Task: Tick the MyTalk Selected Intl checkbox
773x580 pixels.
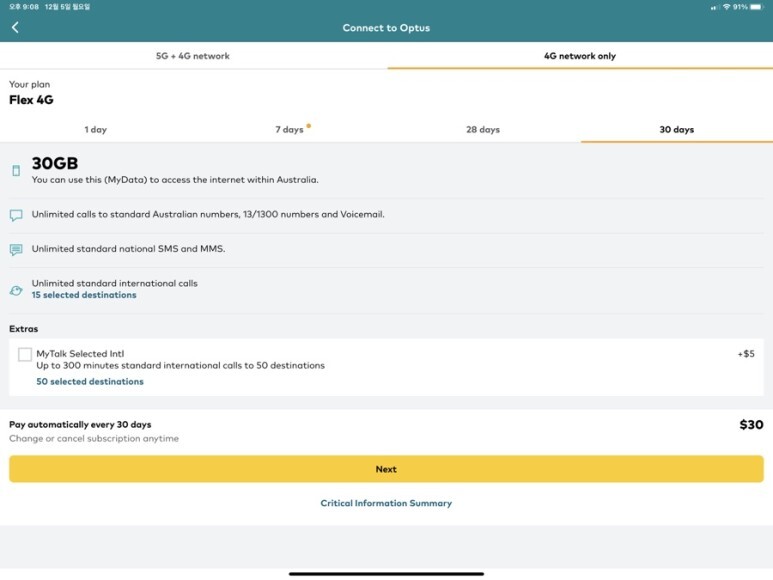Action: [x=25, y=354]
